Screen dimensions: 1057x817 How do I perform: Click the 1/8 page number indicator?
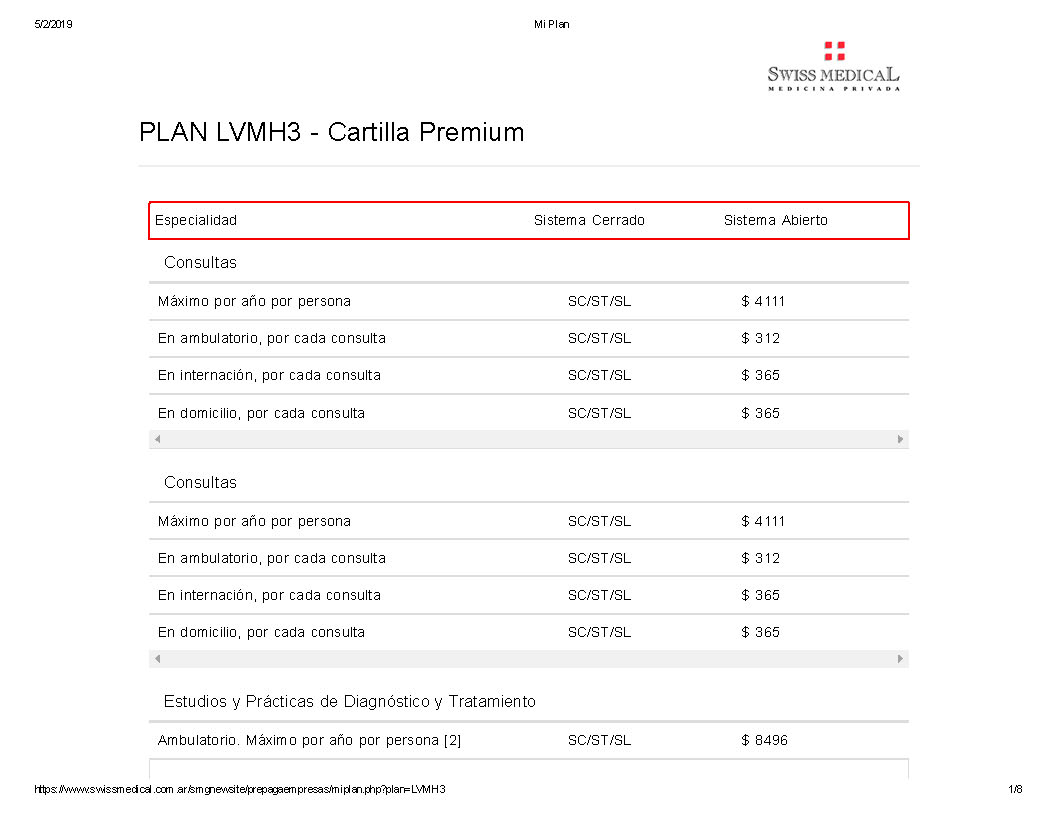tap(1015, 790)
